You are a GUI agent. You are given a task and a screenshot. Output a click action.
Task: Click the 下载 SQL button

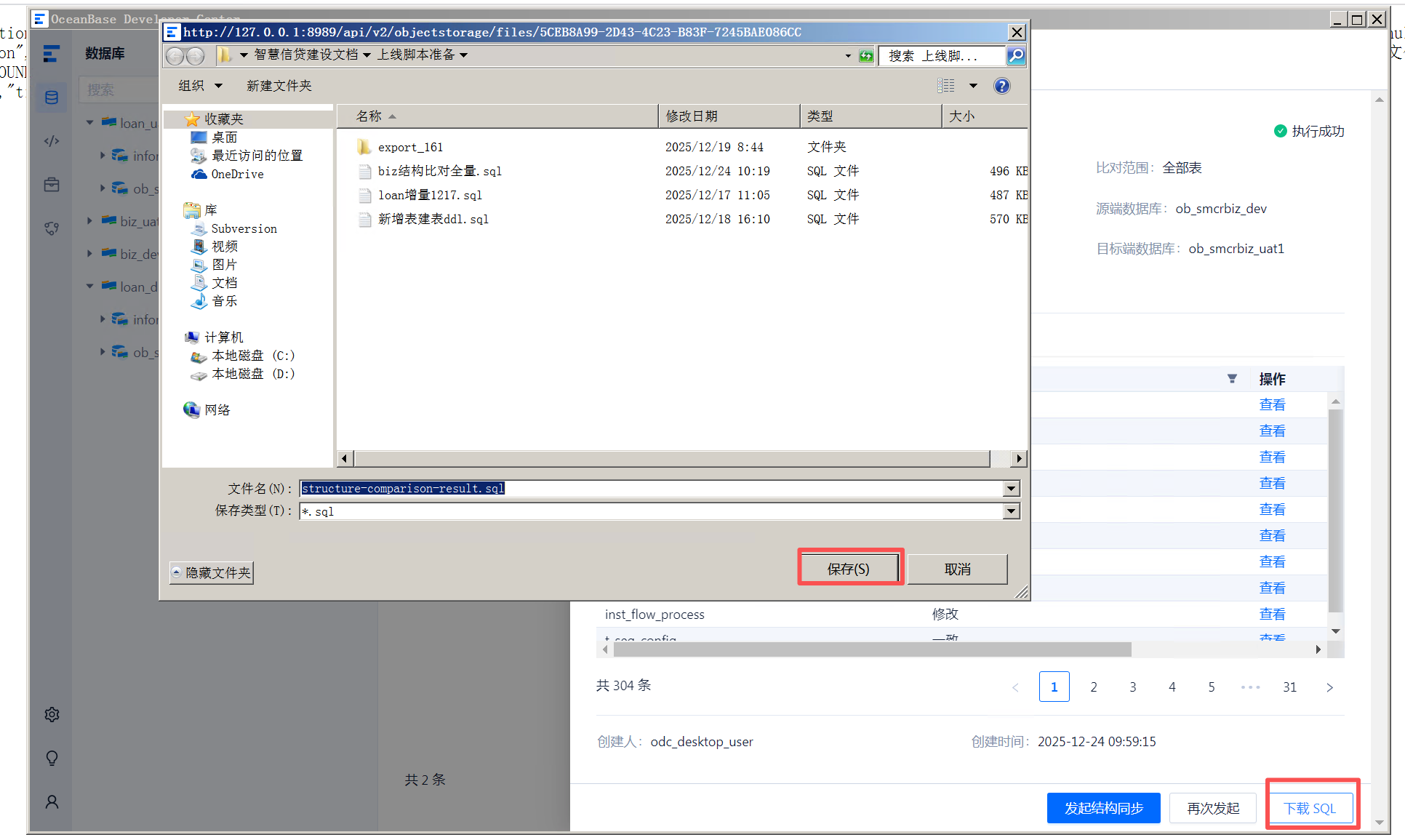(x=1310, y=808)
